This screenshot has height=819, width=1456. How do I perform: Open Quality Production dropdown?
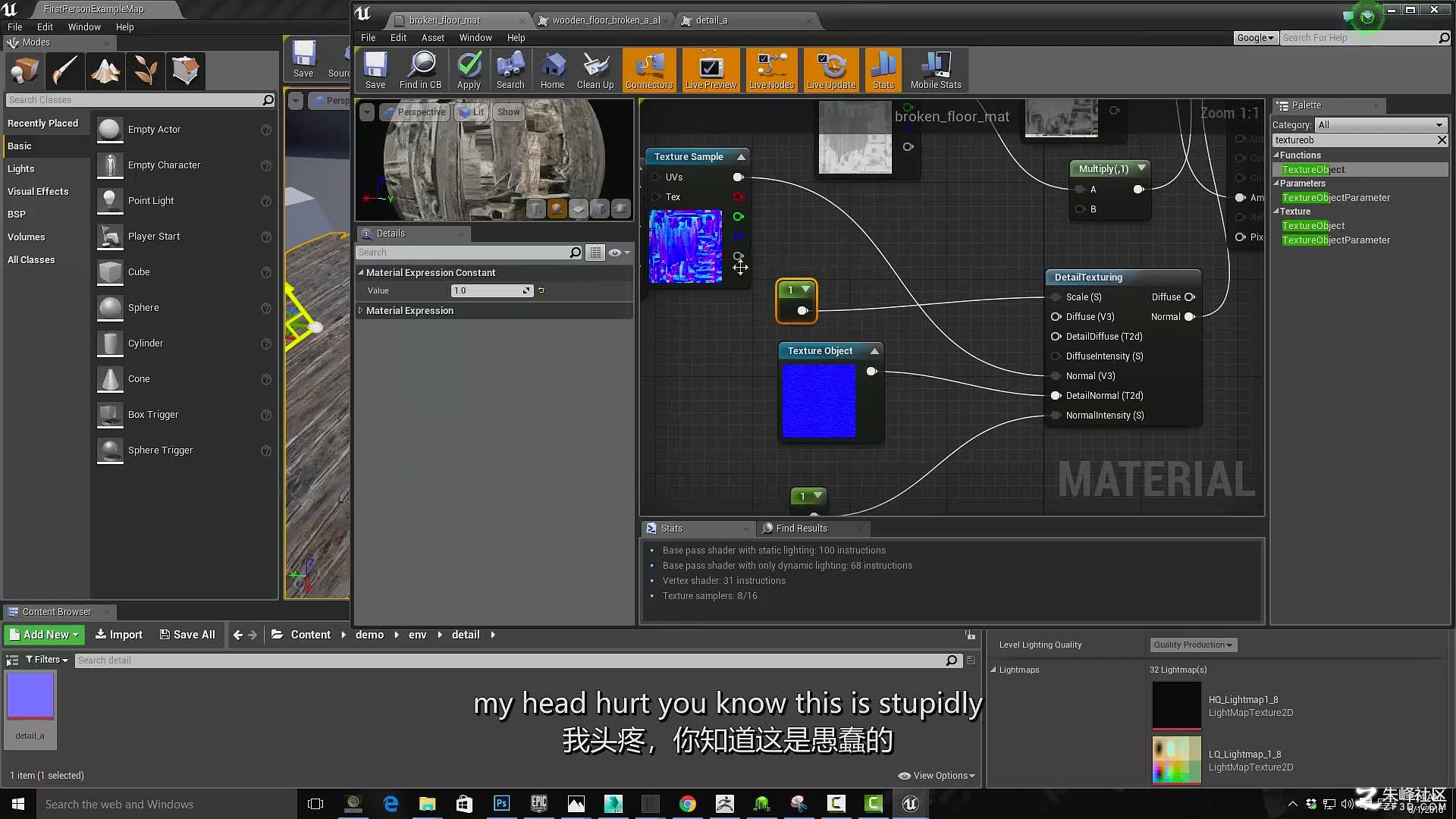(x=1193, y=645)
